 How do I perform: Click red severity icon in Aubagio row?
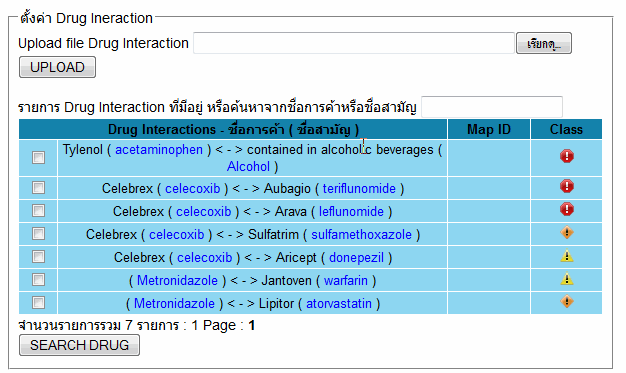pyautogui.click(x=567, y=186)
